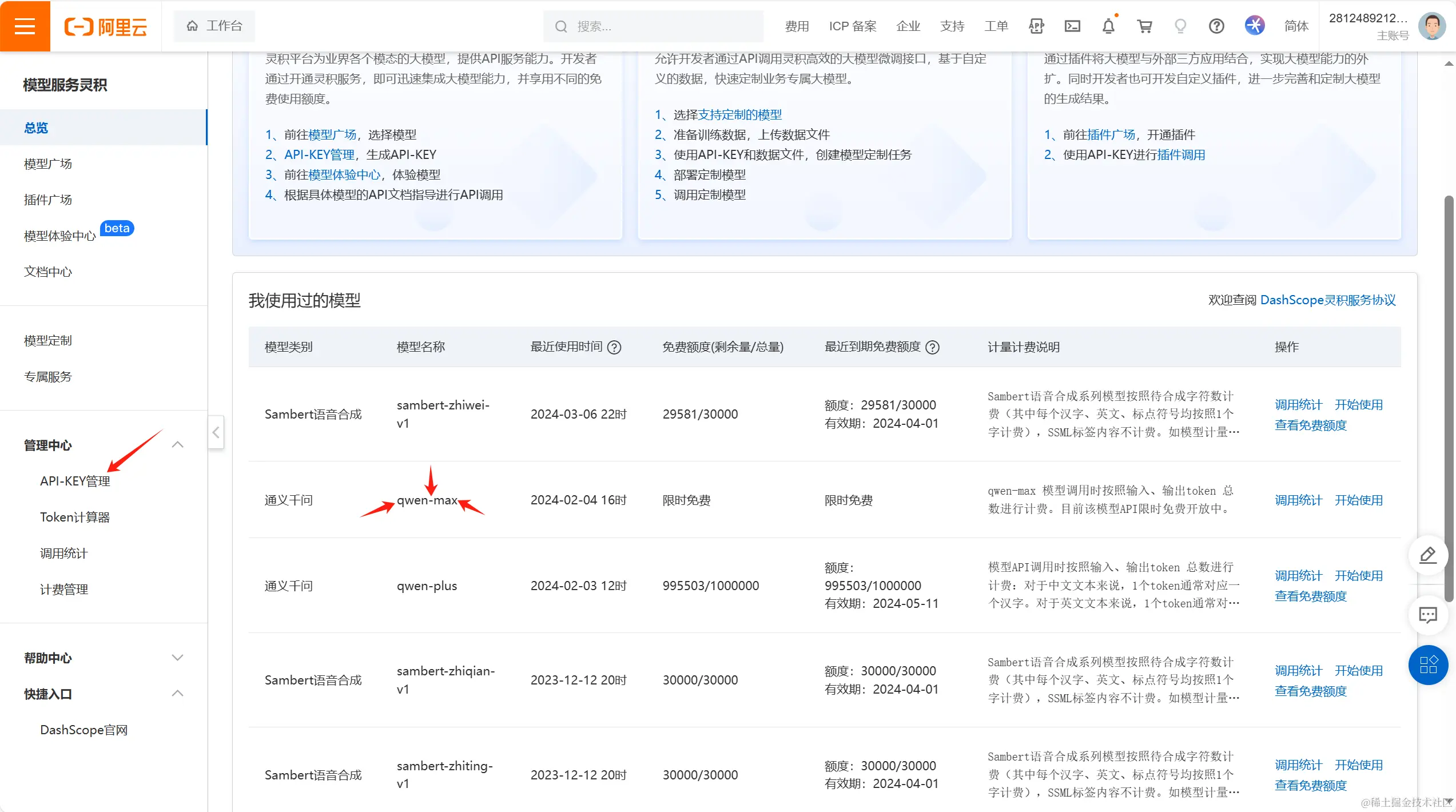Screen dimensions: 1456x812
Task: Click 开始使用 for qwen-max
Action: click(x=1358, y=499)
